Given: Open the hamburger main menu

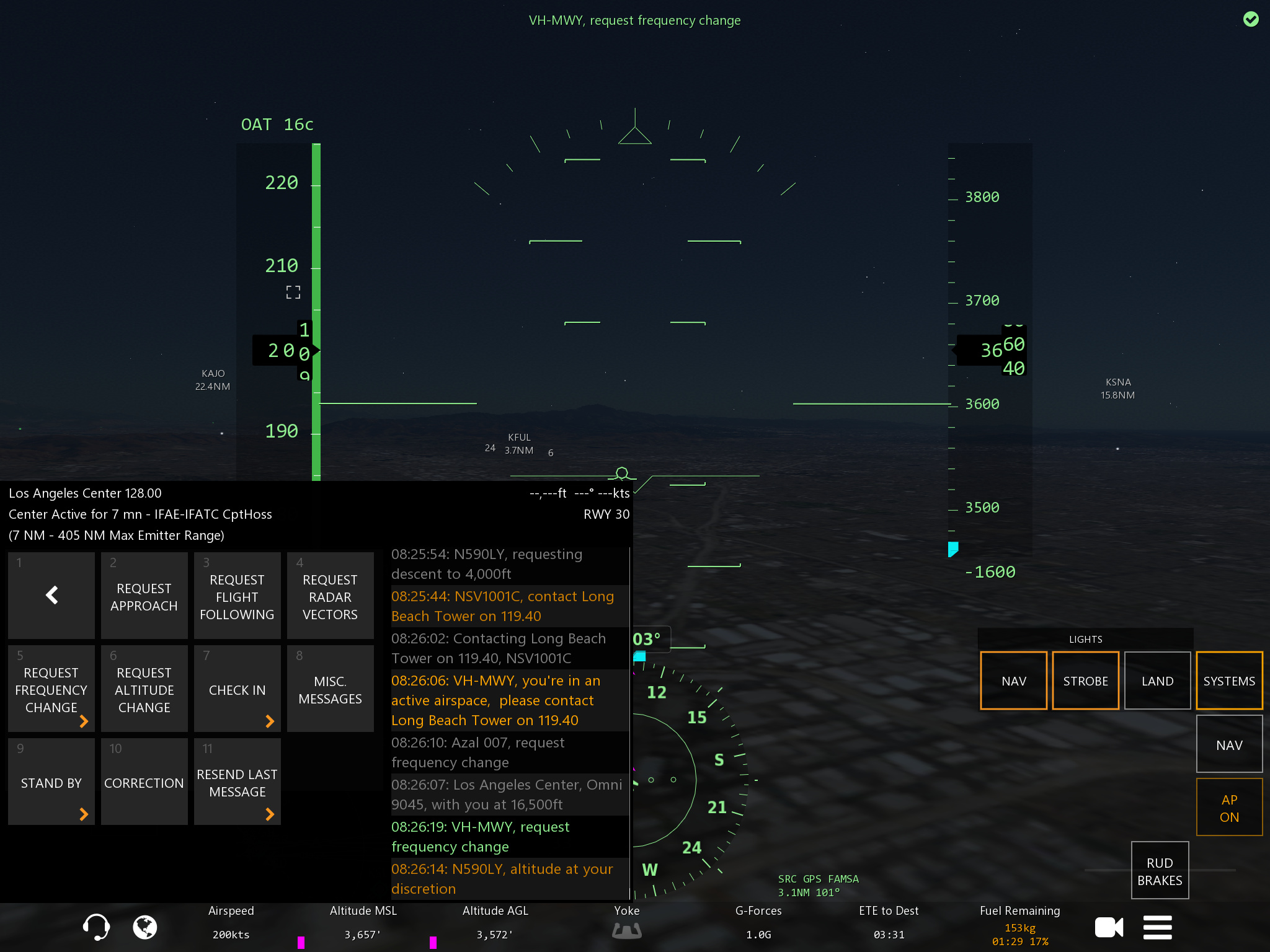Looking at the screenshot, I should 1157,927.
